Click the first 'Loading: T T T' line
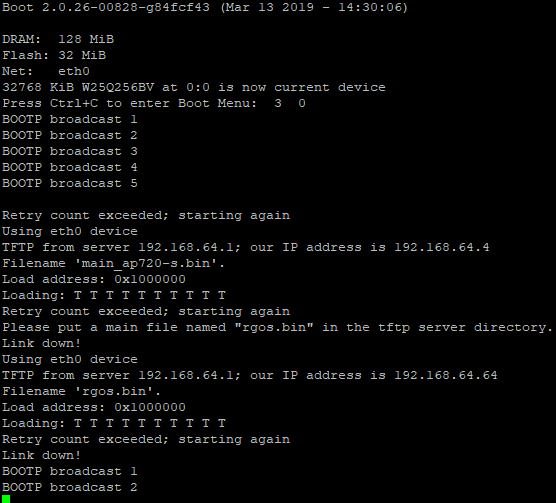556x503 pixels. point(114,295)
